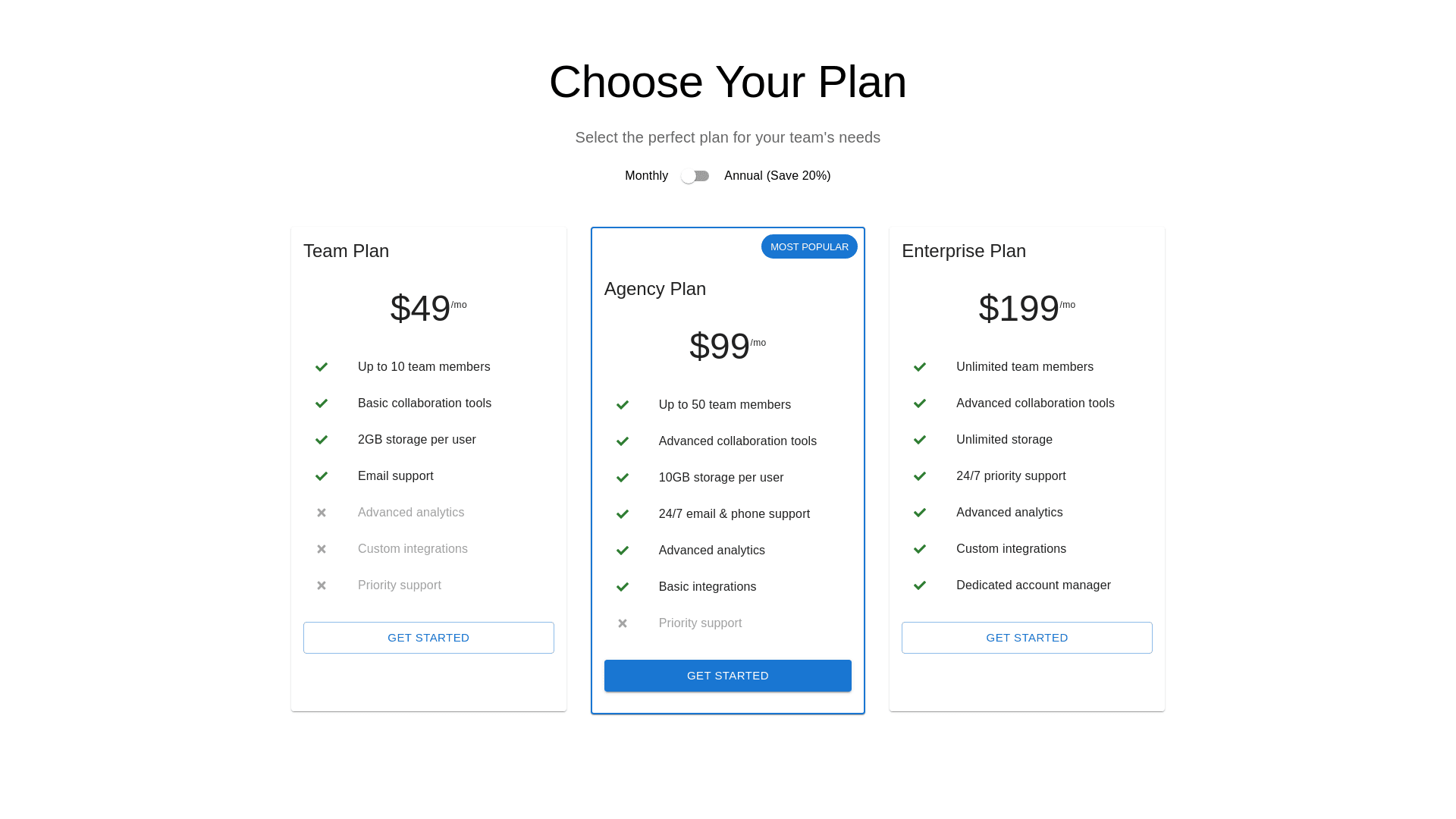
Task: Click the checkmark beside 24/7 priority support
Action: (x=920, y=476)
